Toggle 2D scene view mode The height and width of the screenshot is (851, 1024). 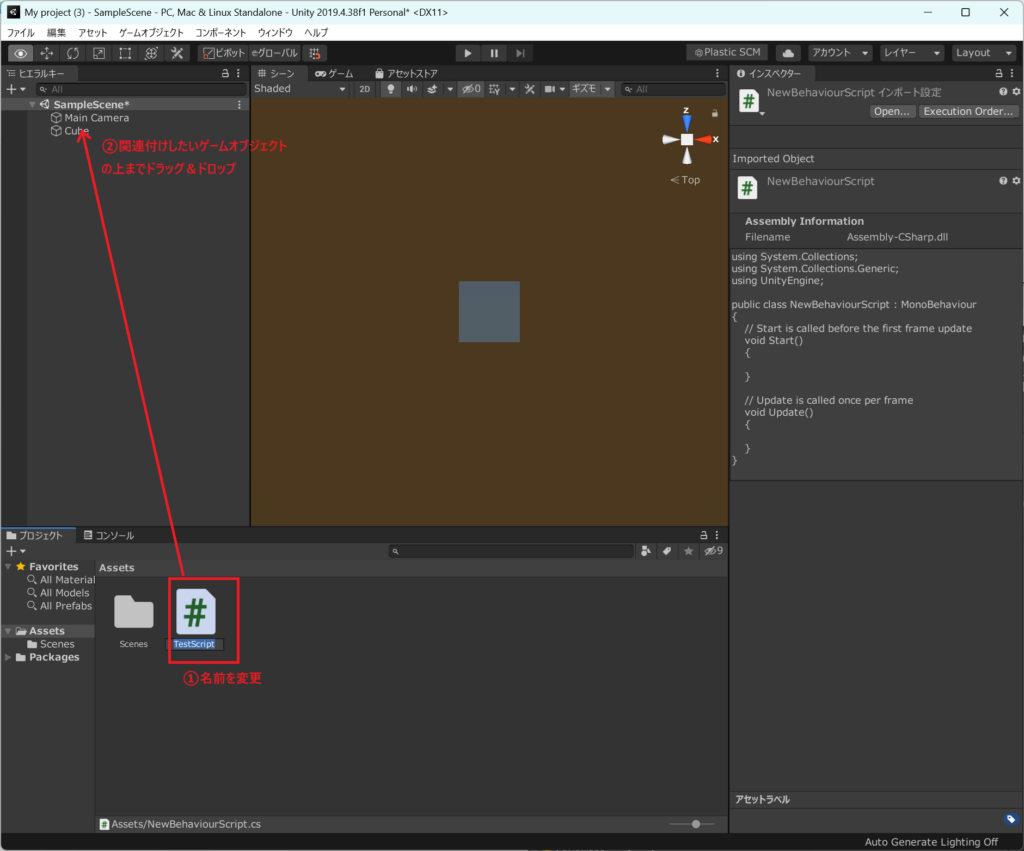(364, 89)
